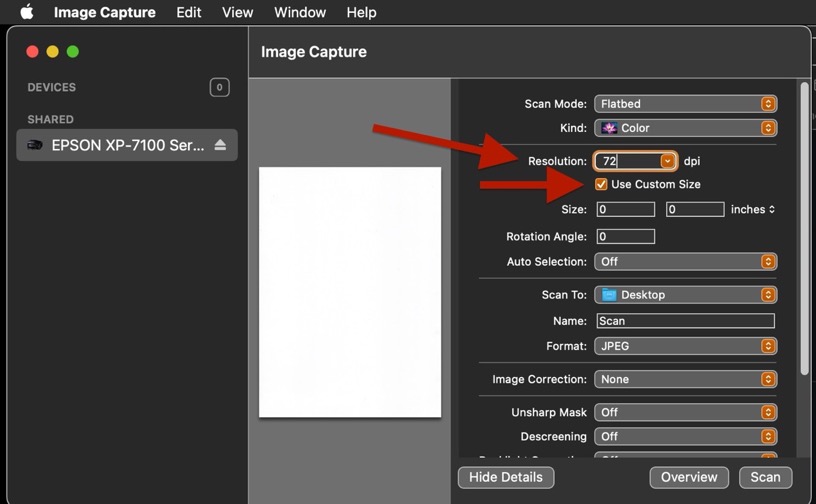Viewport: 816px width, 504px height.
Task: Click the Overview button
Action: pyautogui.click(x=689, y=477)
